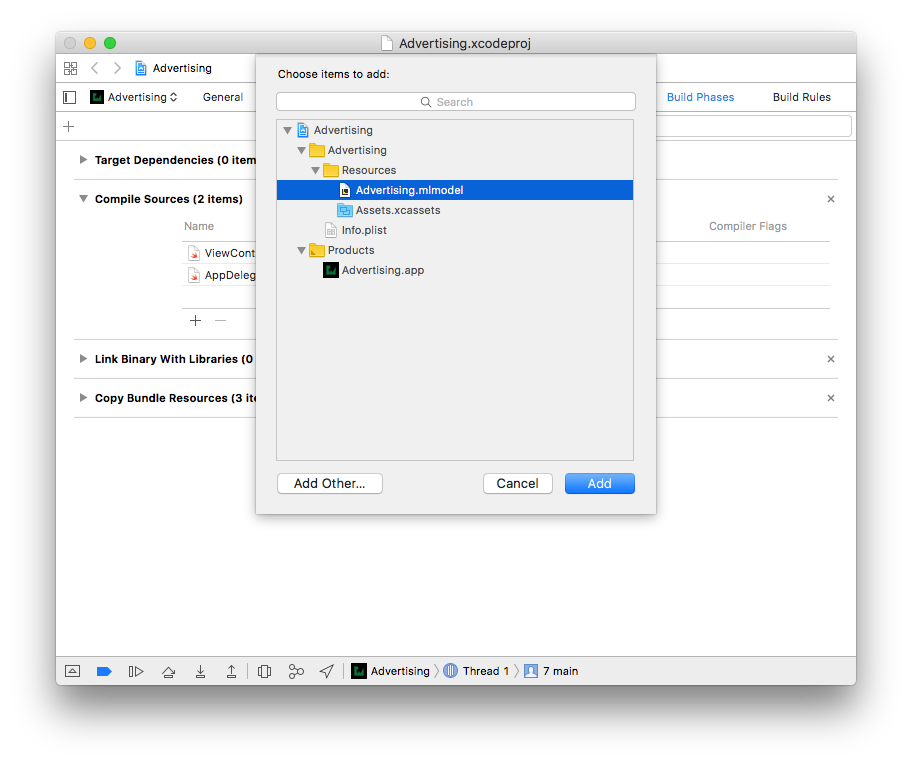This screenshot has width=912, height=765.
Task: Collapse the Compile Sources section
Action: pyautogui.click(x=83, y=199)
